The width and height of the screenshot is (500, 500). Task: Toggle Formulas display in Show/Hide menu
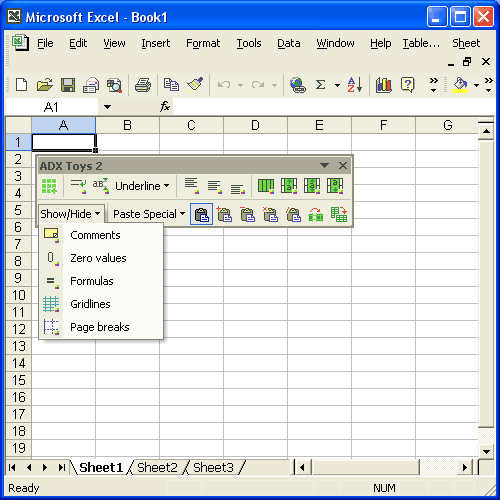pos(101,281)
